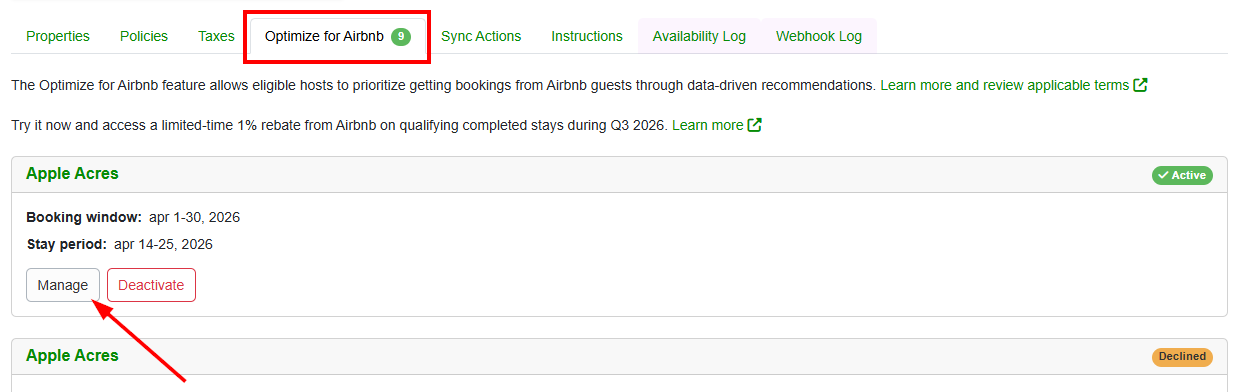Click booking window text 'apr 1-30, 2026'
Viewport: 1236px width, 392px height.
point(194,217)
